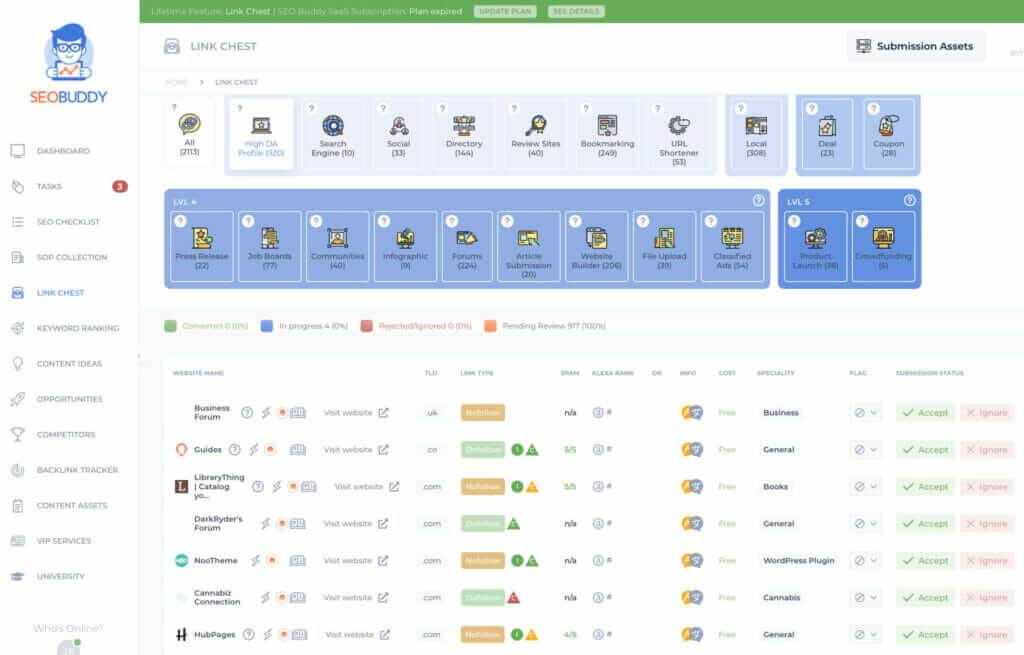Select the Infographic category icon
The image size is (1024, 655).
406,238
